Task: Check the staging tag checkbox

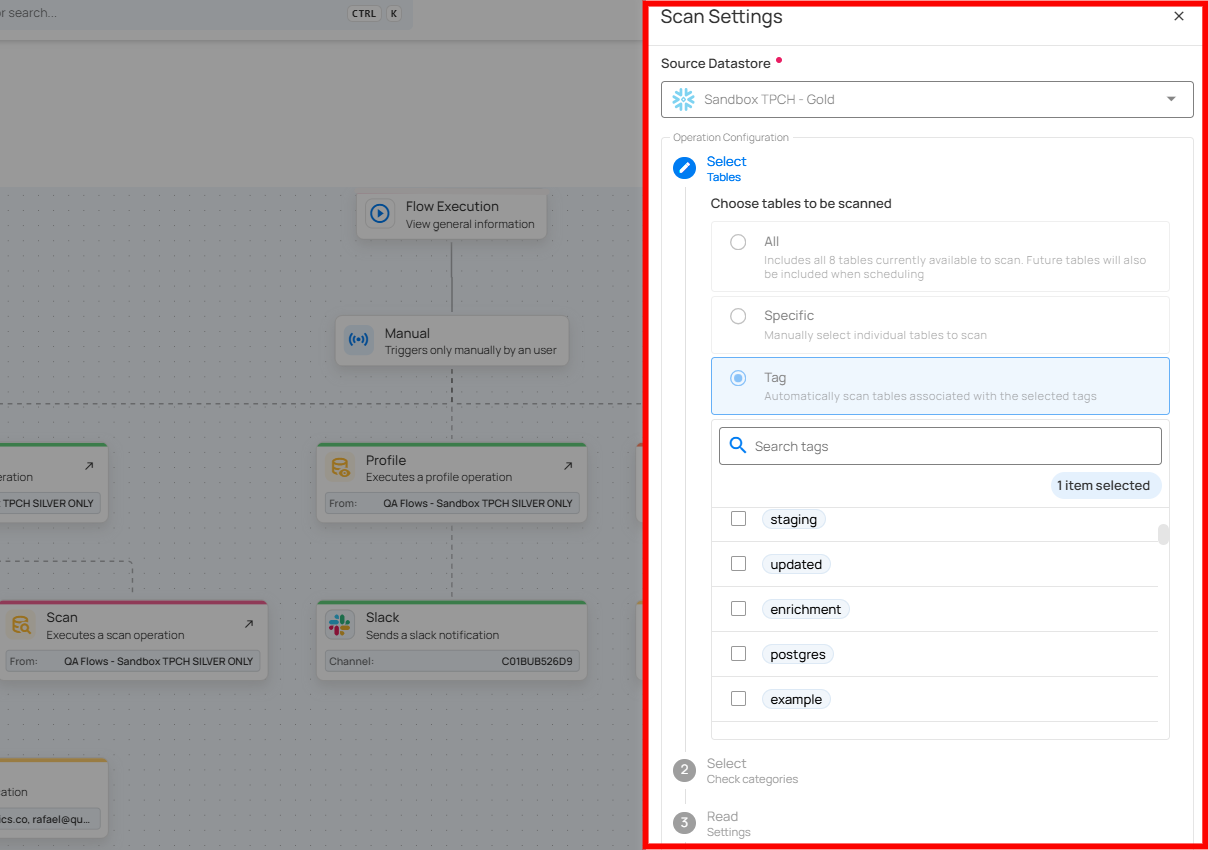Action: click(738, 519)
